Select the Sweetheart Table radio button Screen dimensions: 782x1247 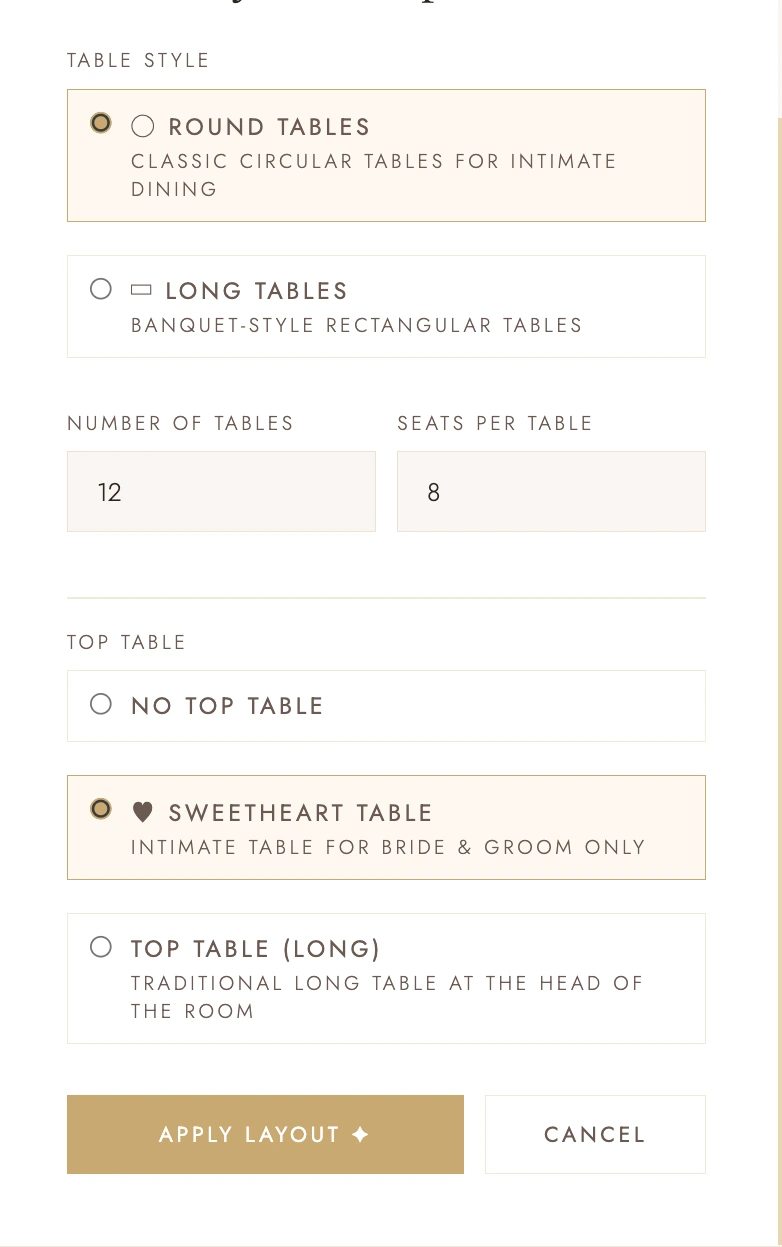click(x=101, y=808)
